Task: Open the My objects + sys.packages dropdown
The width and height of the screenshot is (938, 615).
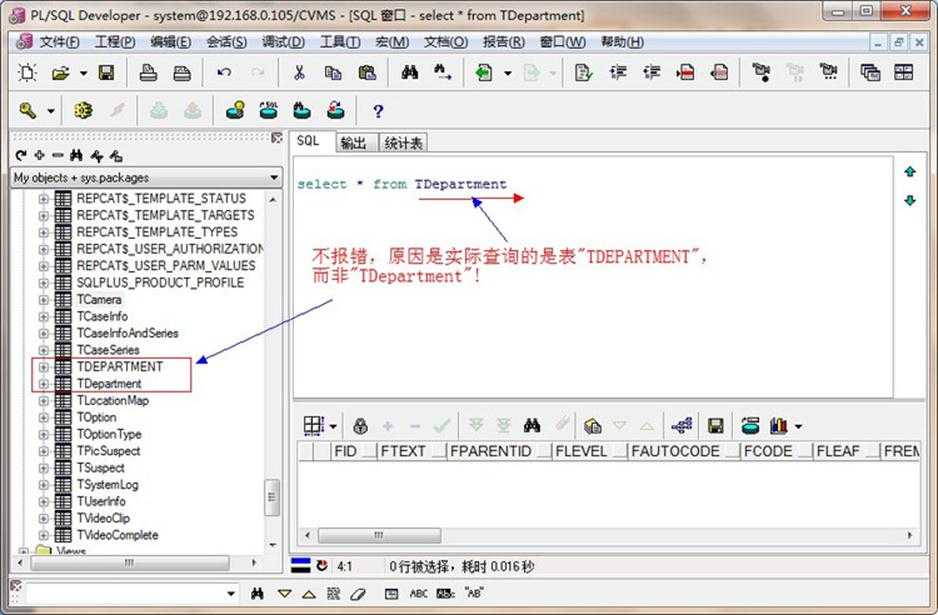Action: [x=274, y=178]
